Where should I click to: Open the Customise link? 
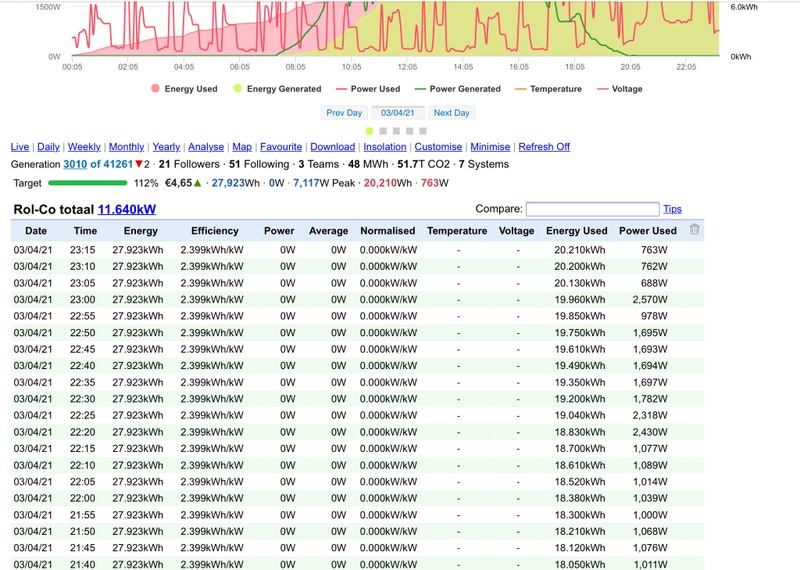(x=438, y=147)
